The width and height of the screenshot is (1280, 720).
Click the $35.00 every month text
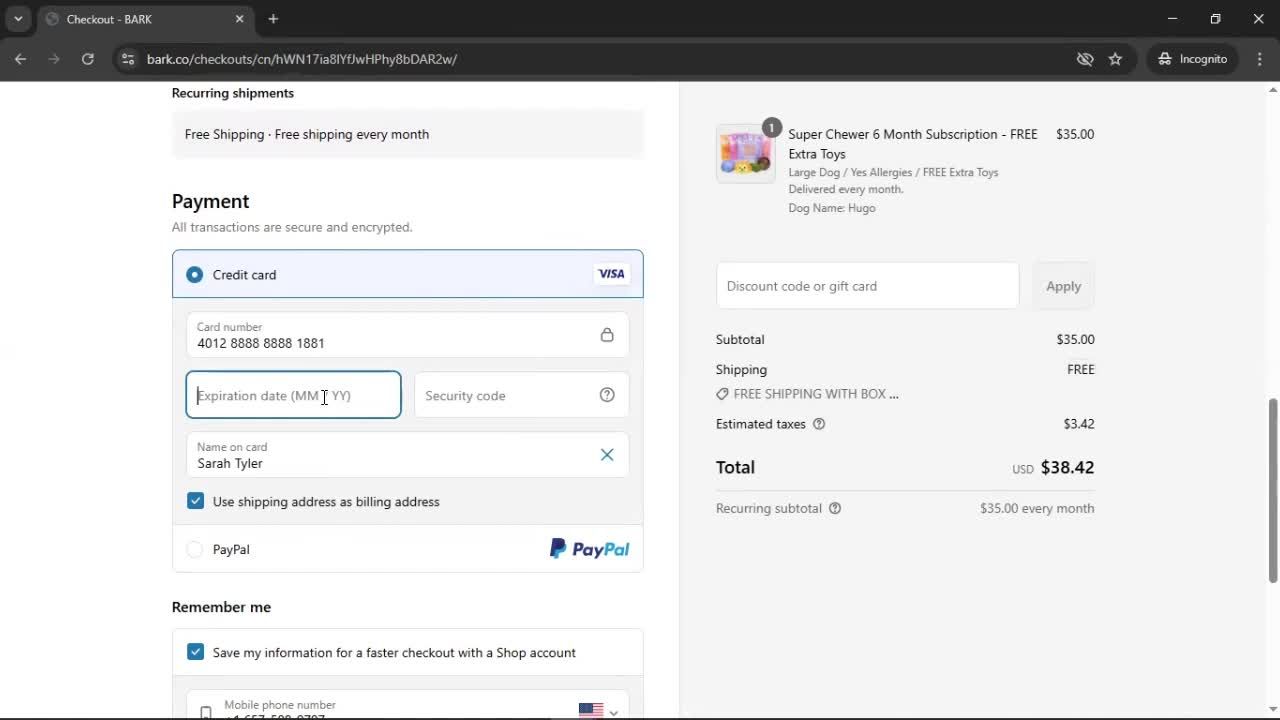pos(1037,508)
